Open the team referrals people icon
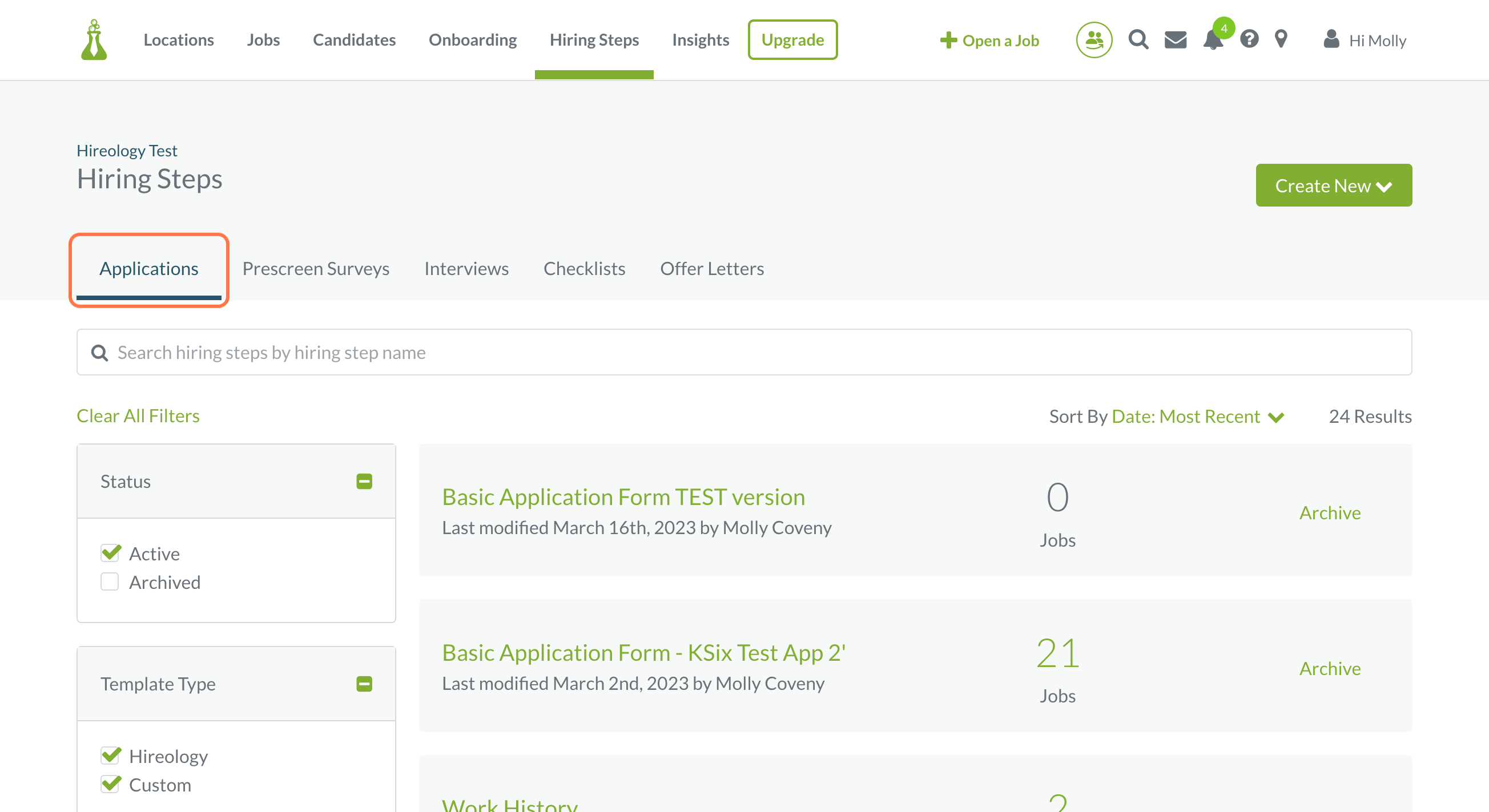1489x812 pixels. pyautogui.click(x=1094, y=40)
